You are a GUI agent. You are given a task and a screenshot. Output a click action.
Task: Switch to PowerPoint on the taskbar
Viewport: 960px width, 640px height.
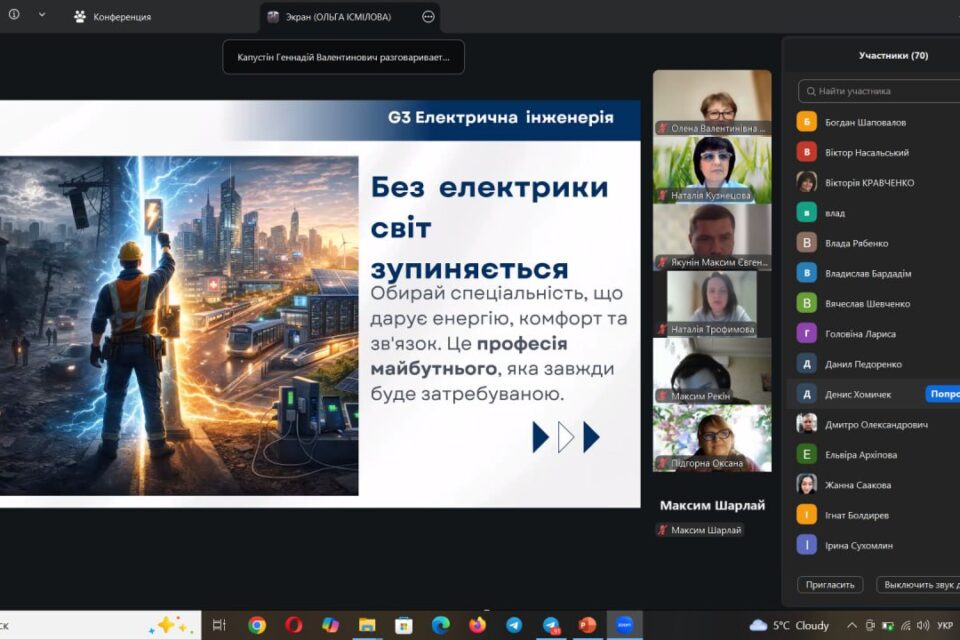[x=588, y=625]
